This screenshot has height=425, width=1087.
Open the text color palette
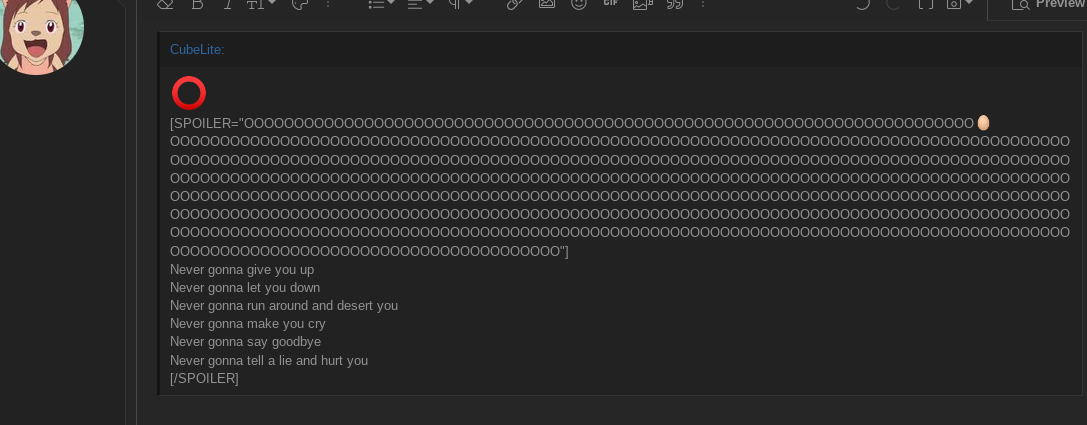point(299,3)
